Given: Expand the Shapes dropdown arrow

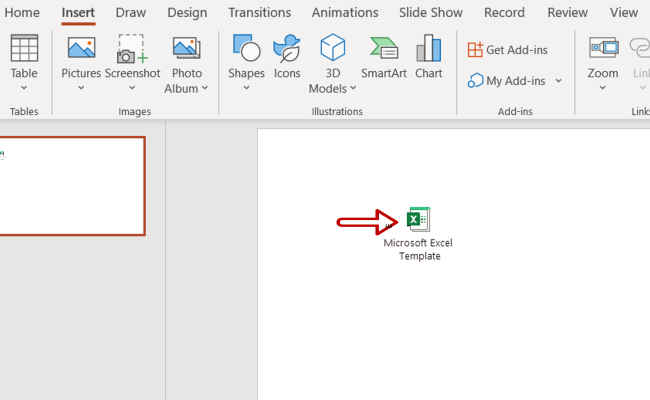Looking at the screenshot, I should [246, 88].
